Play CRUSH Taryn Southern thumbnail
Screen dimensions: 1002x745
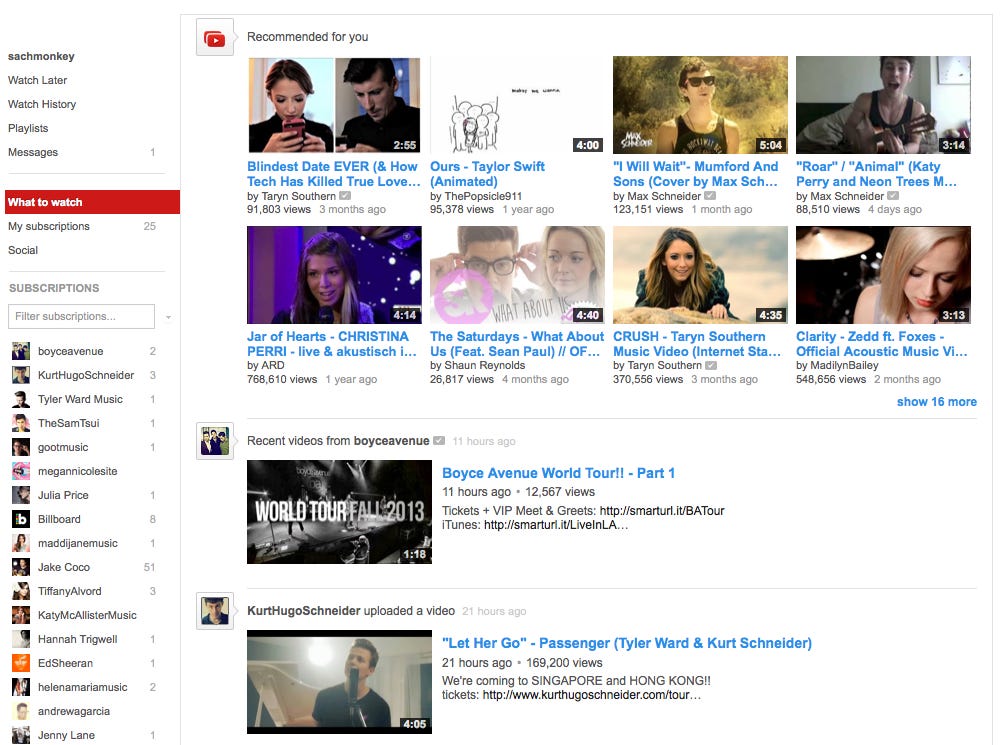click(x=700, y=275)
